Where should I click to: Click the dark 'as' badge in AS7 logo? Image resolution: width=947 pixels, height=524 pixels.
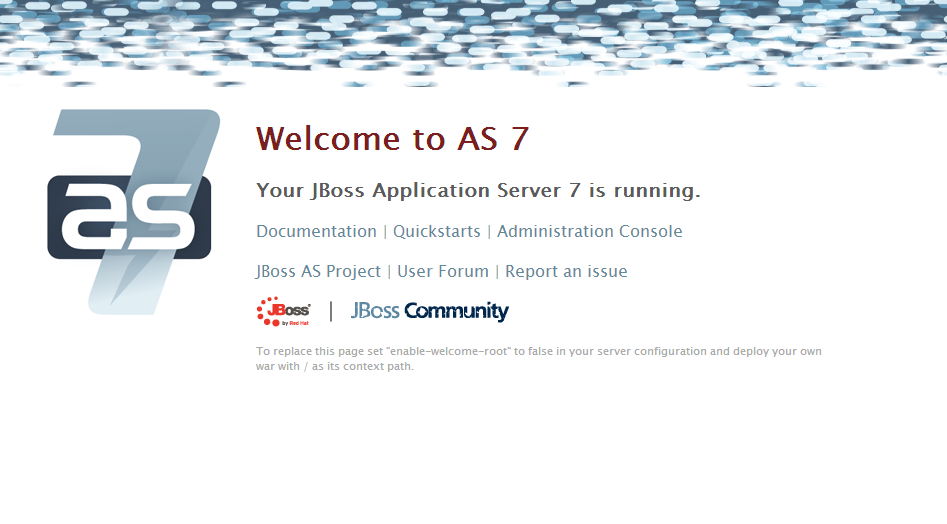(129, 217)
